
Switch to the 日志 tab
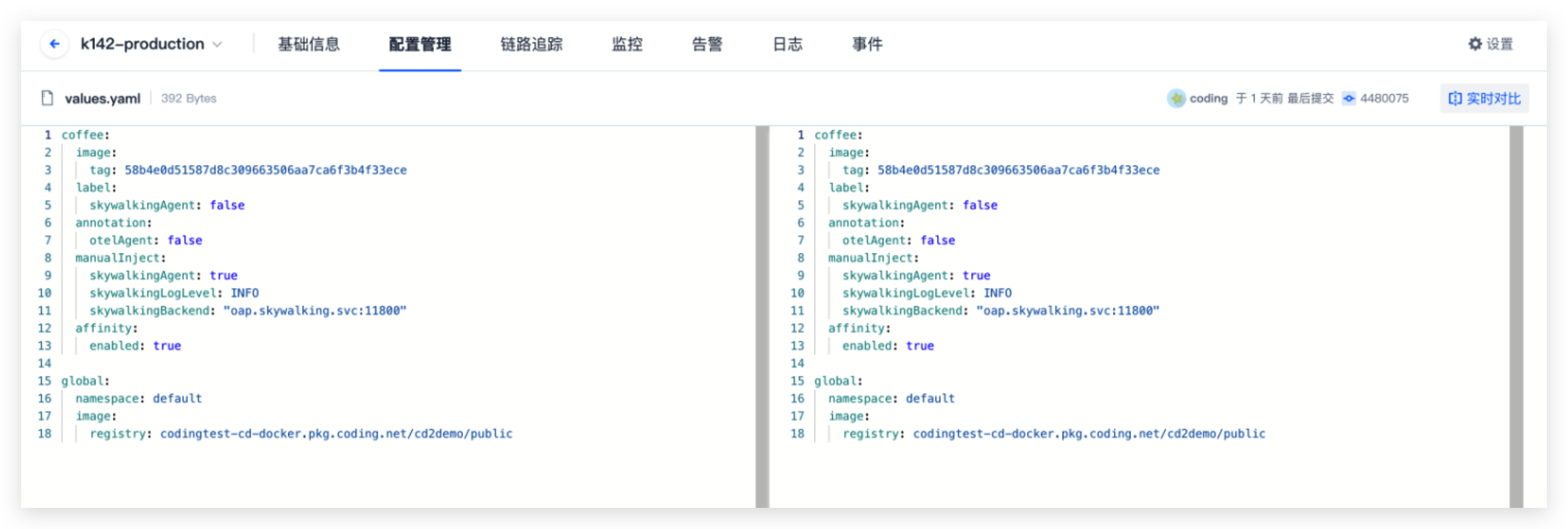[x=787, y=44]
